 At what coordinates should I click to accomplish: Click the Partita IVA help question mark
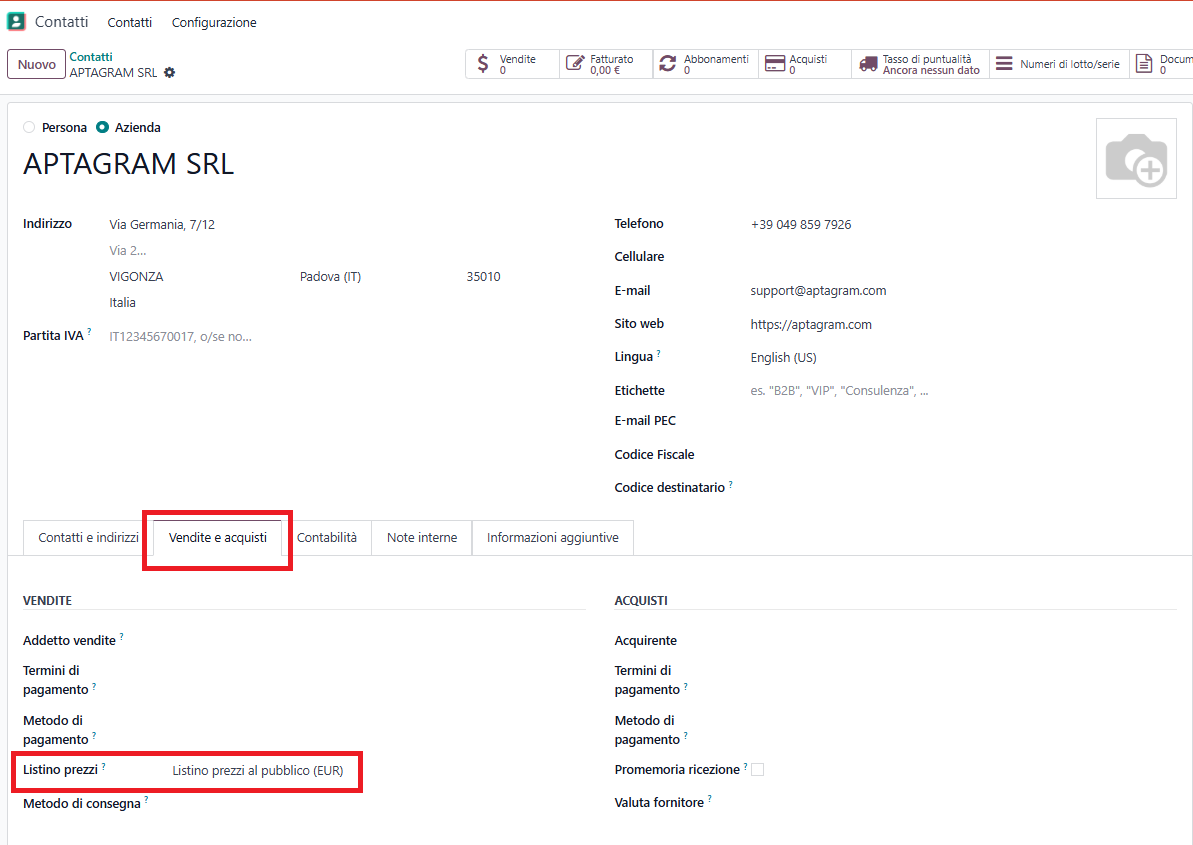click(89, 331)
